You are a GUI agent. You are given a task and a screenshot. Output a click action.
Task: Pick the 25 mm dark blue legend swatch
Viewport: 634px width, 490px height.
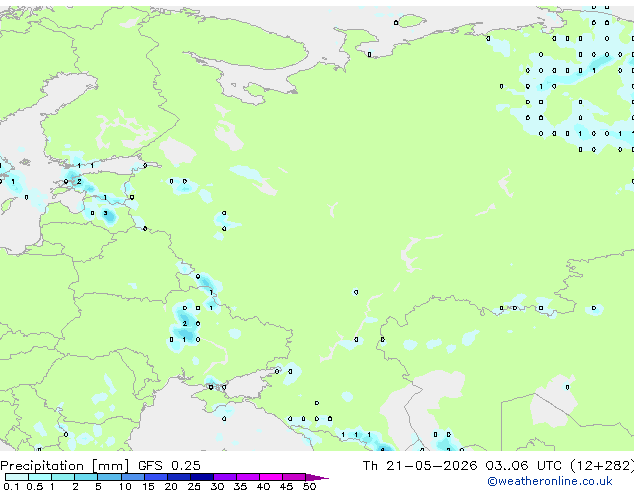[201, 477]
